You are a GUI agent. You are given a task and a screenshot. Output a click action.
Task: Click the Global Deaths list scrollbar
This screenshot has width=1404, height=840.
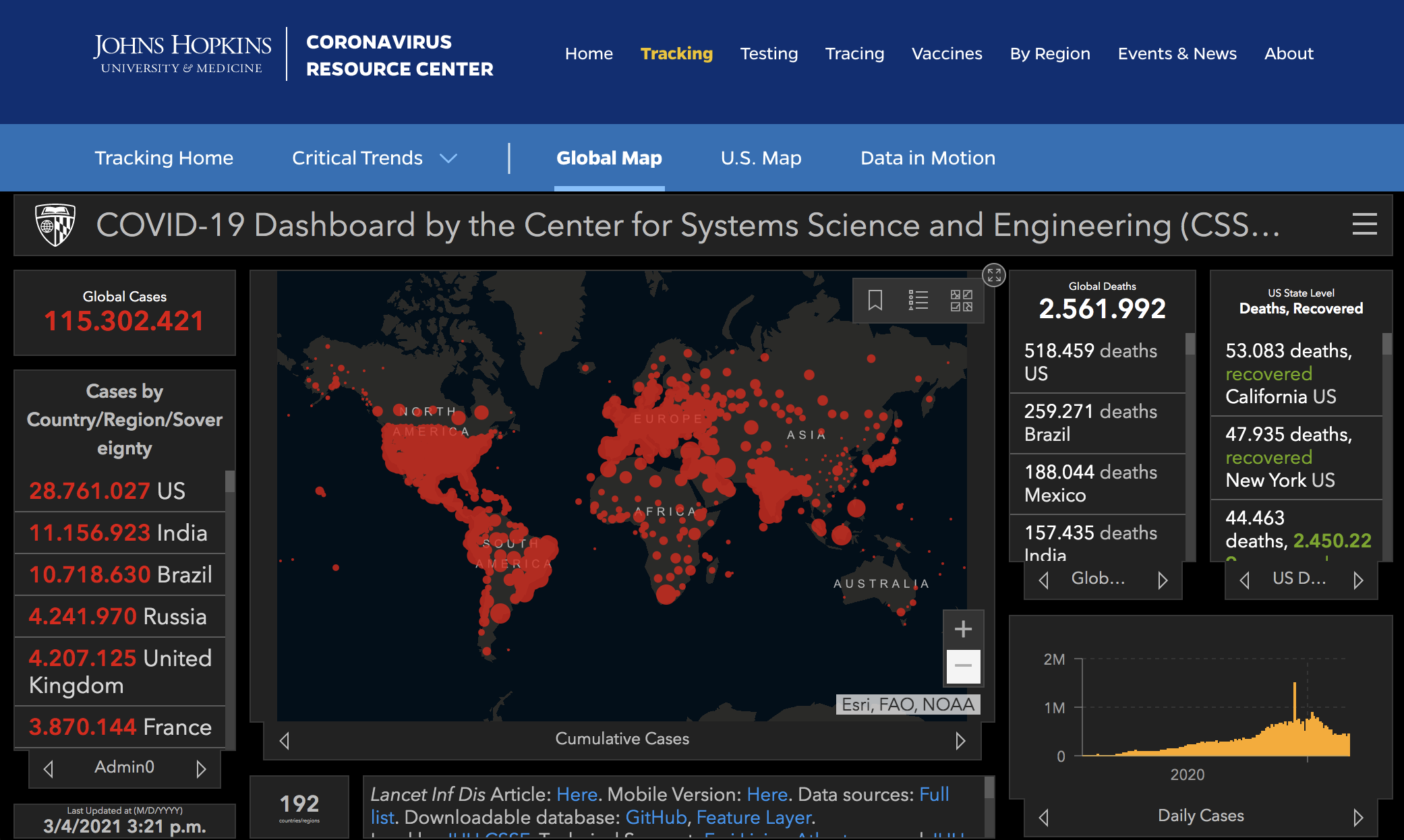point(1190,344)
